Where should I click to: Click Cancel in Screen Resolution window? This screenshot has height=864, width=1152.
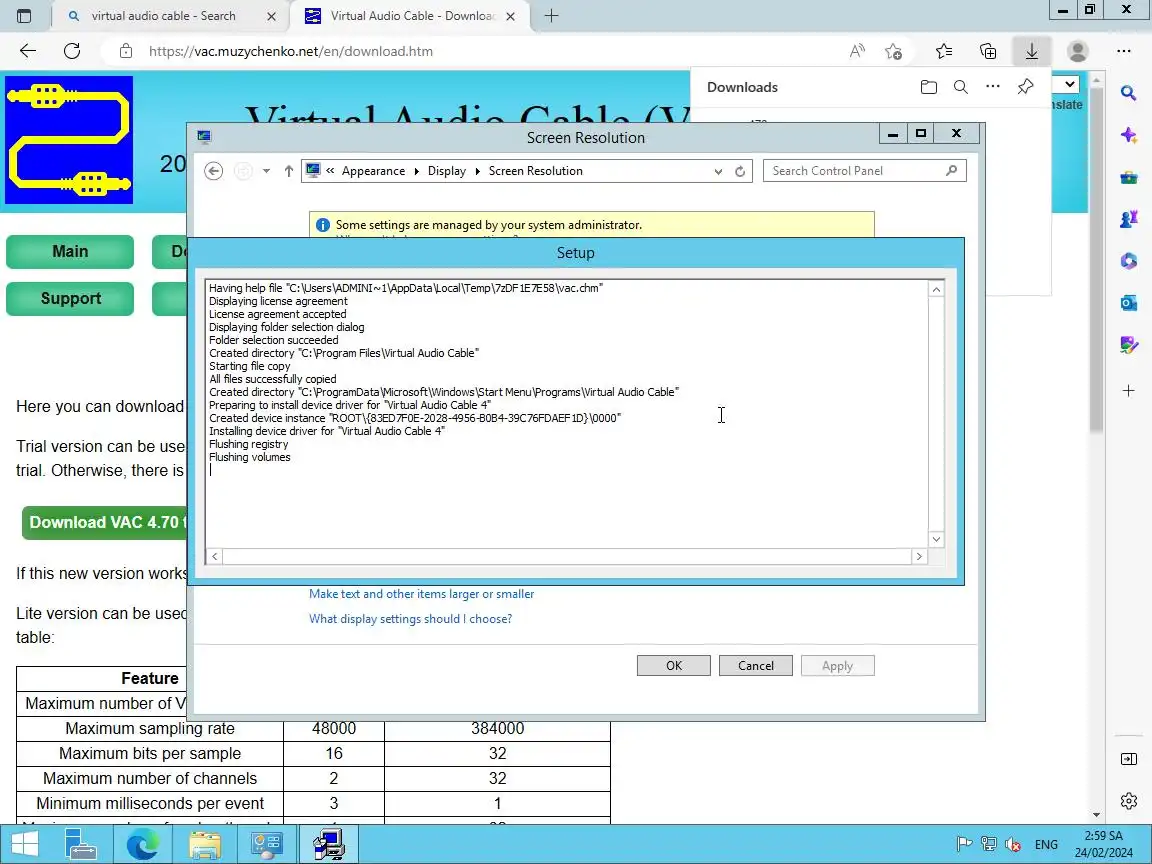click(755, 666)
